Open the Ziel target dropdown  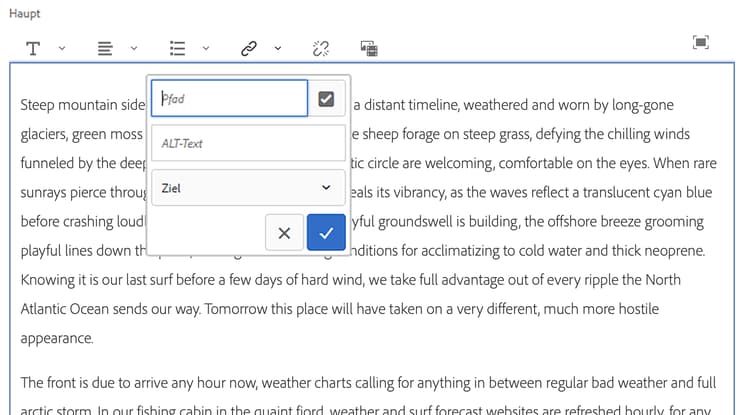[x=248, y=187]
